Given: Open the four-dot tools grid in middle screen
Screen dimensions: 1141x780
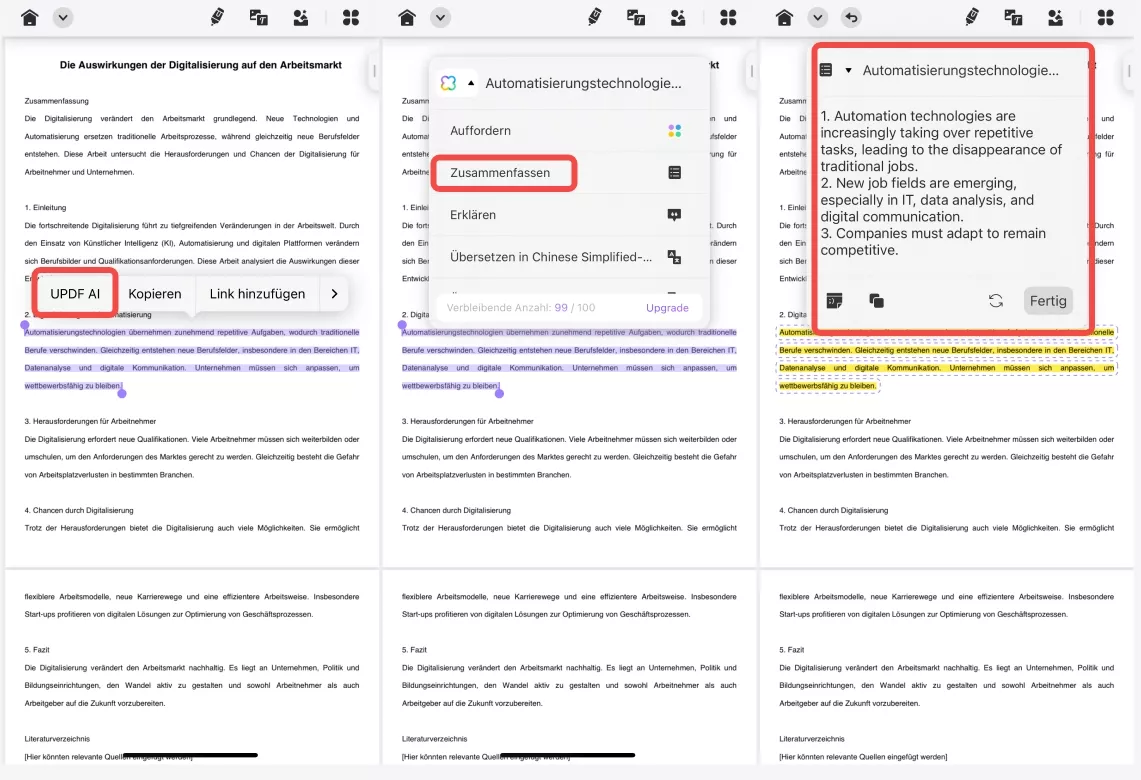Looking at the screenshot, I should click(x=728, y=17).
